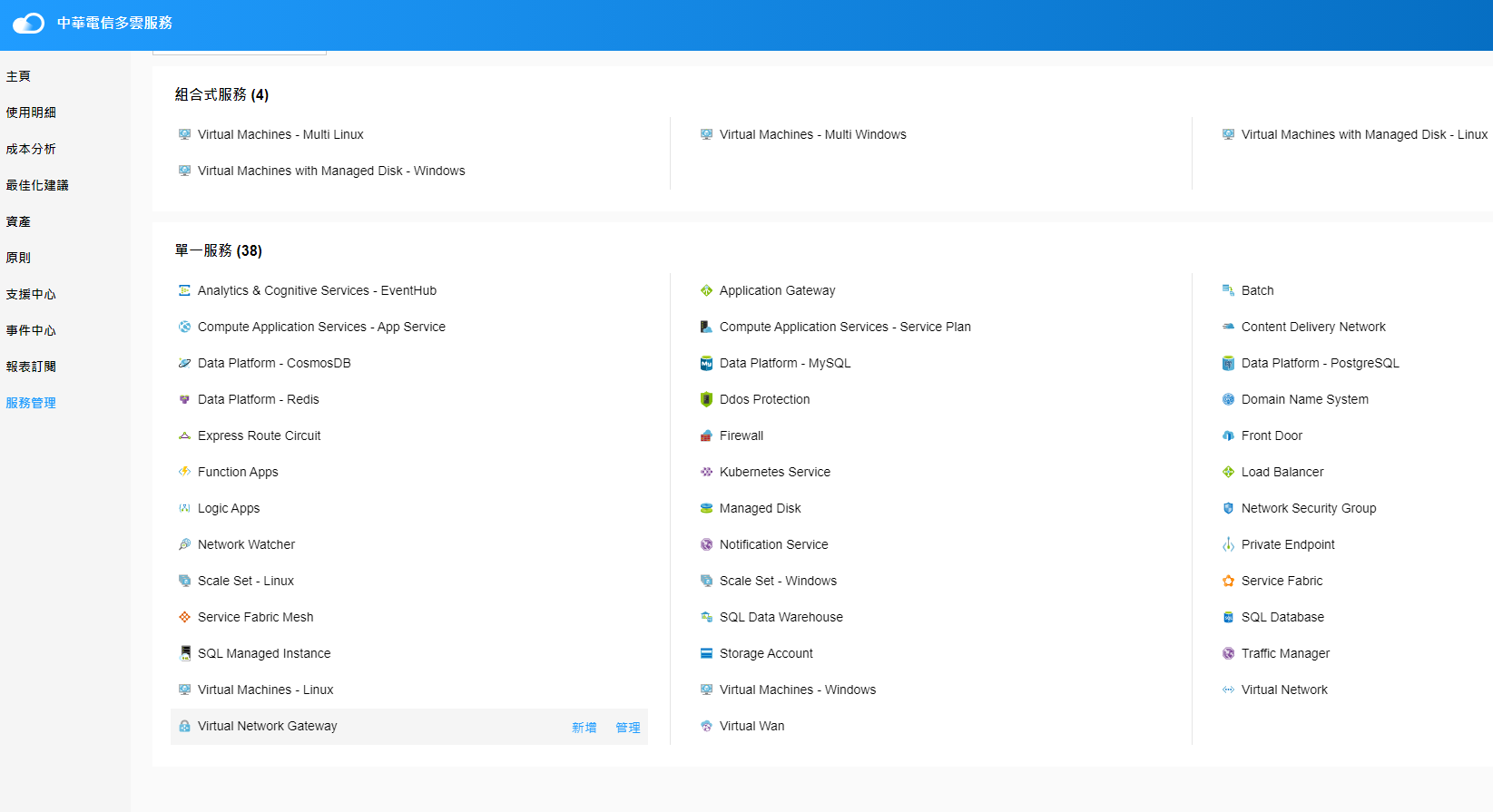The width and height of the screenshot is (1493, 812).
Task: Select 最佳化建議 in the sidebar
Action: pyautogui.click(x=37, y=185)
